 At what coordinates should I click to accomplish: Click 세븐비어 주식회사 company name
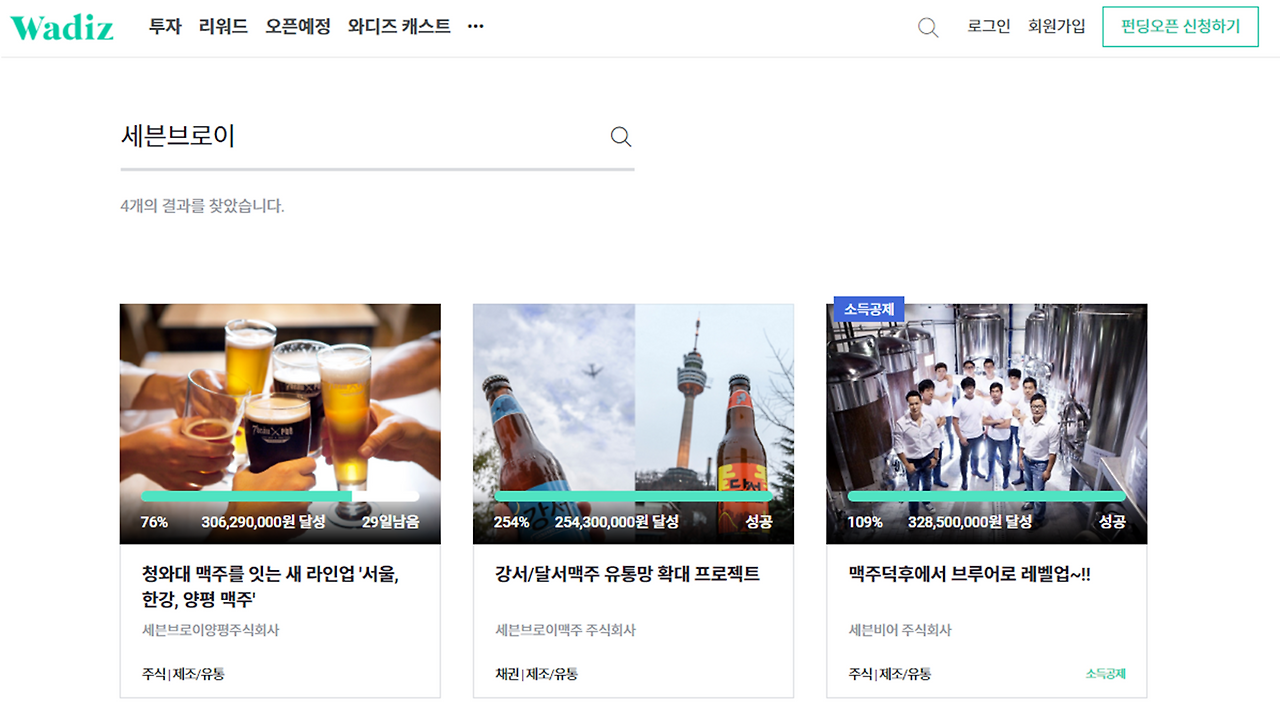(900, 631)
